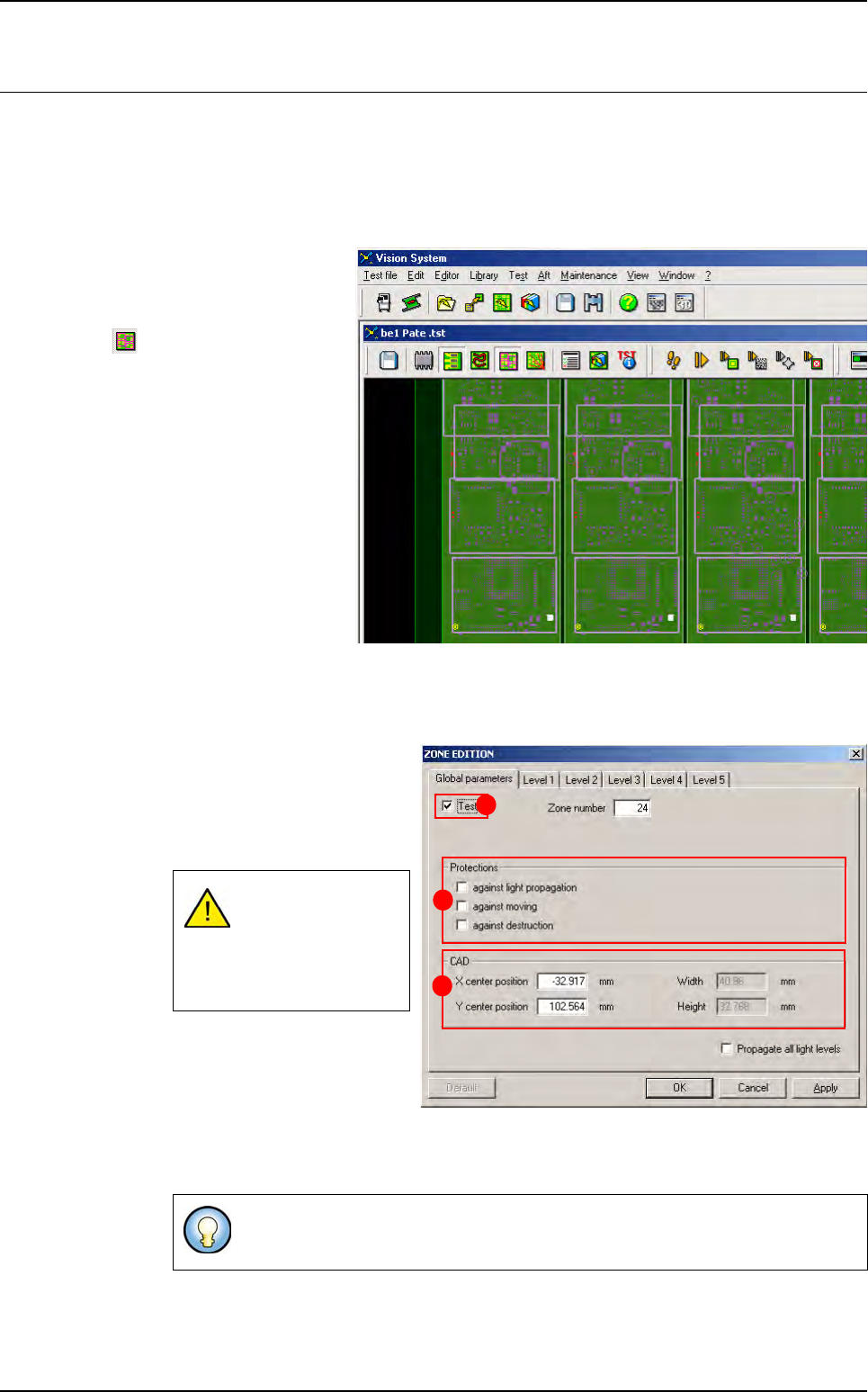The width and height of the screenshot is (868, 1392).
Task: Click the Y center position field
Action: [562, 1006]
